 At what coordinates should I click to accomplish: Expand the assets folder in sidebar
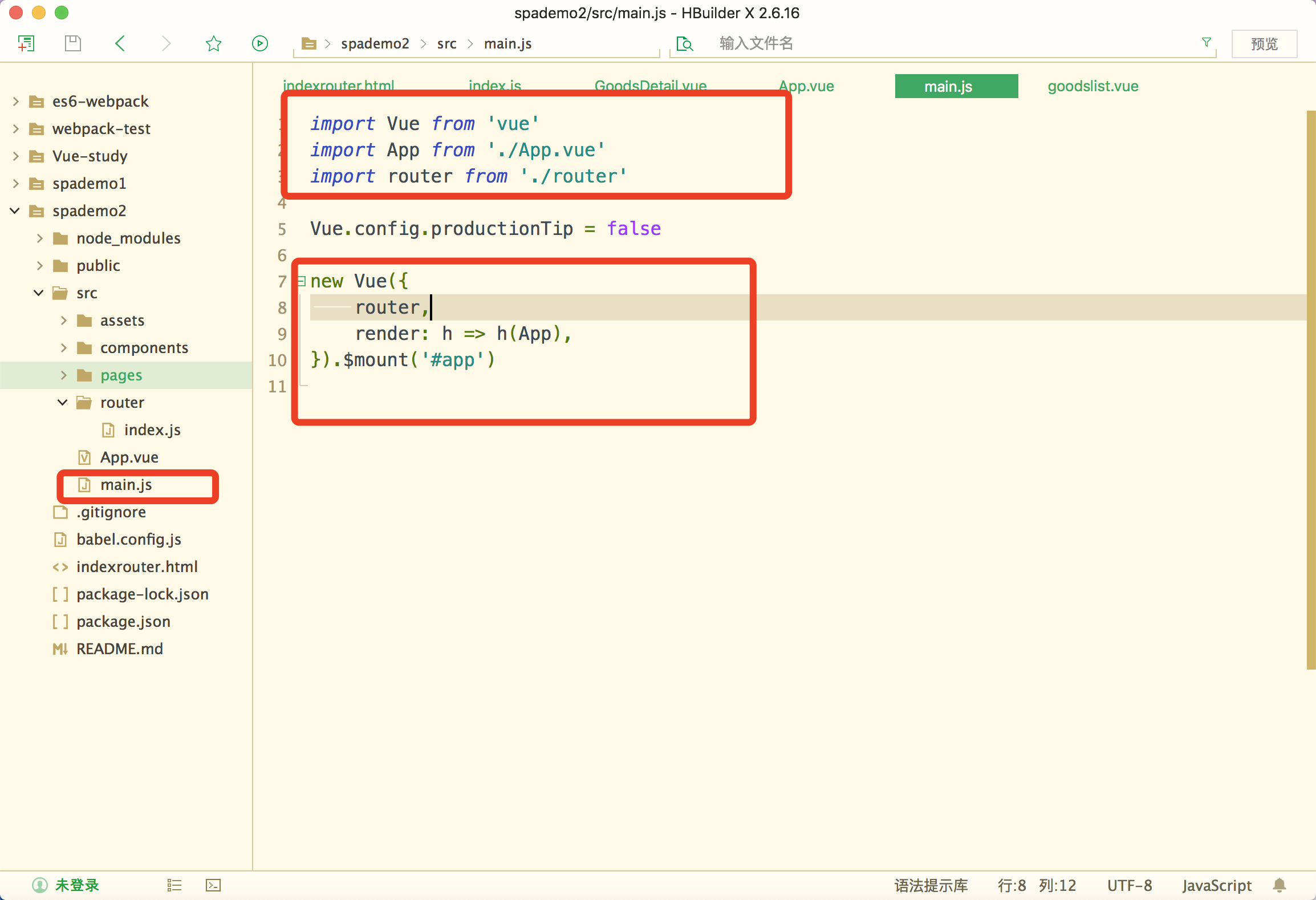coord(64,320)
